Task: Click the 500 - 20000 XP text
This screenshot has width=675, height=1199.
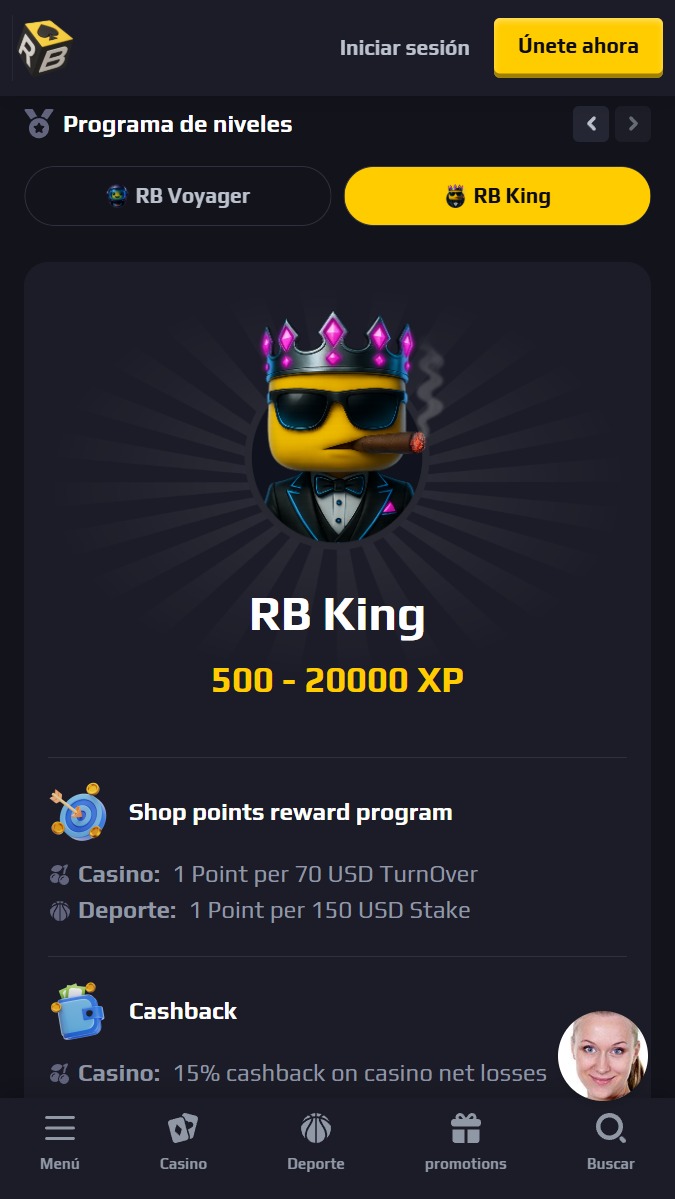Action: point(338,680)
